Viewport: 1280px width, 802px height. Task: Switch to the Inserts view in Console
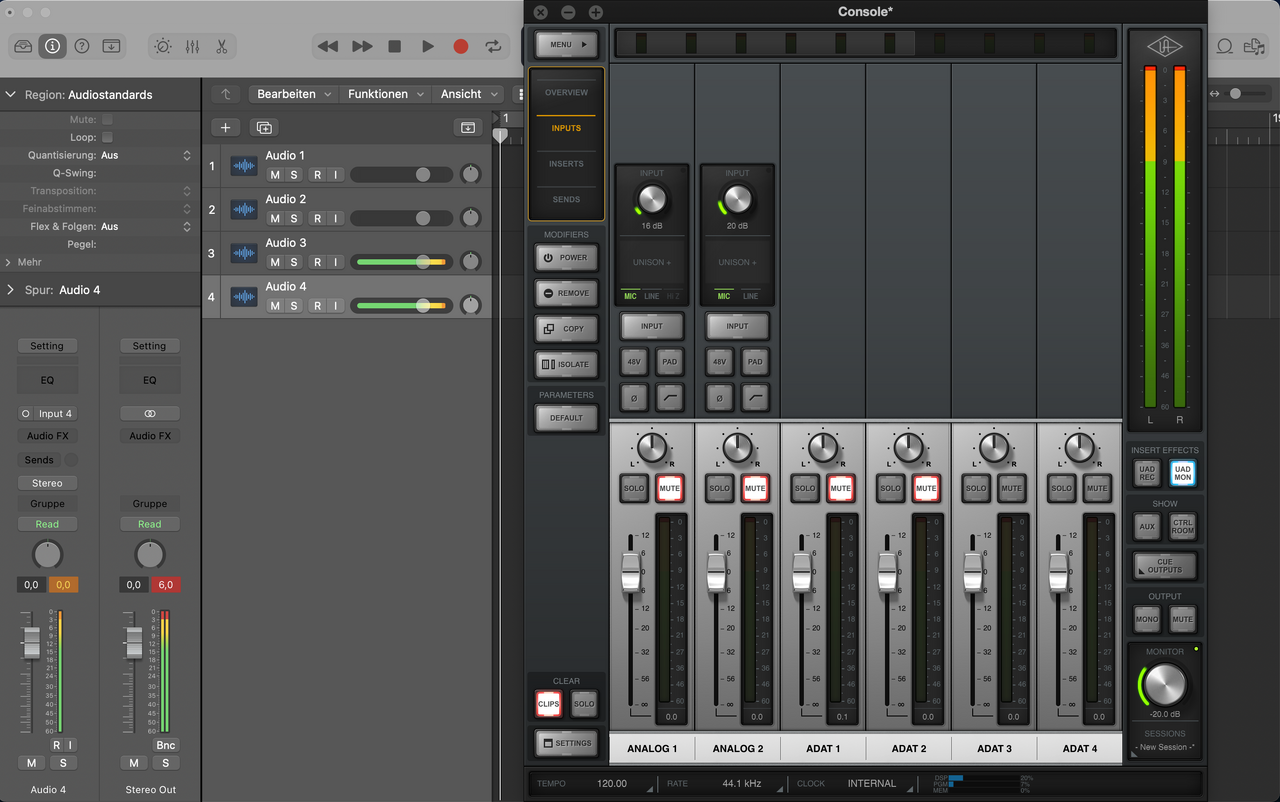(x=566, y=164)
